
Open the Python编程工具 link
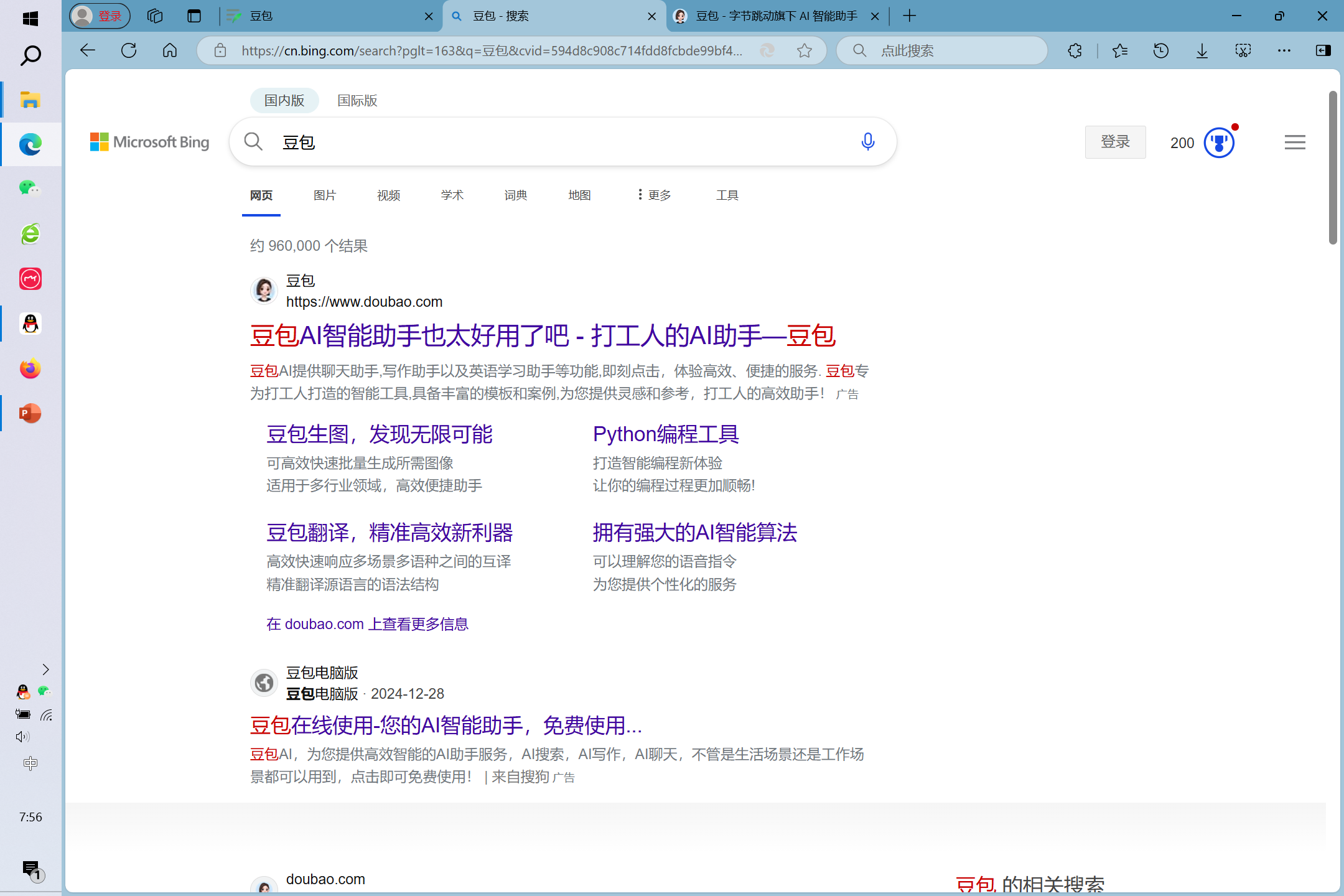(x=666, y=434)
